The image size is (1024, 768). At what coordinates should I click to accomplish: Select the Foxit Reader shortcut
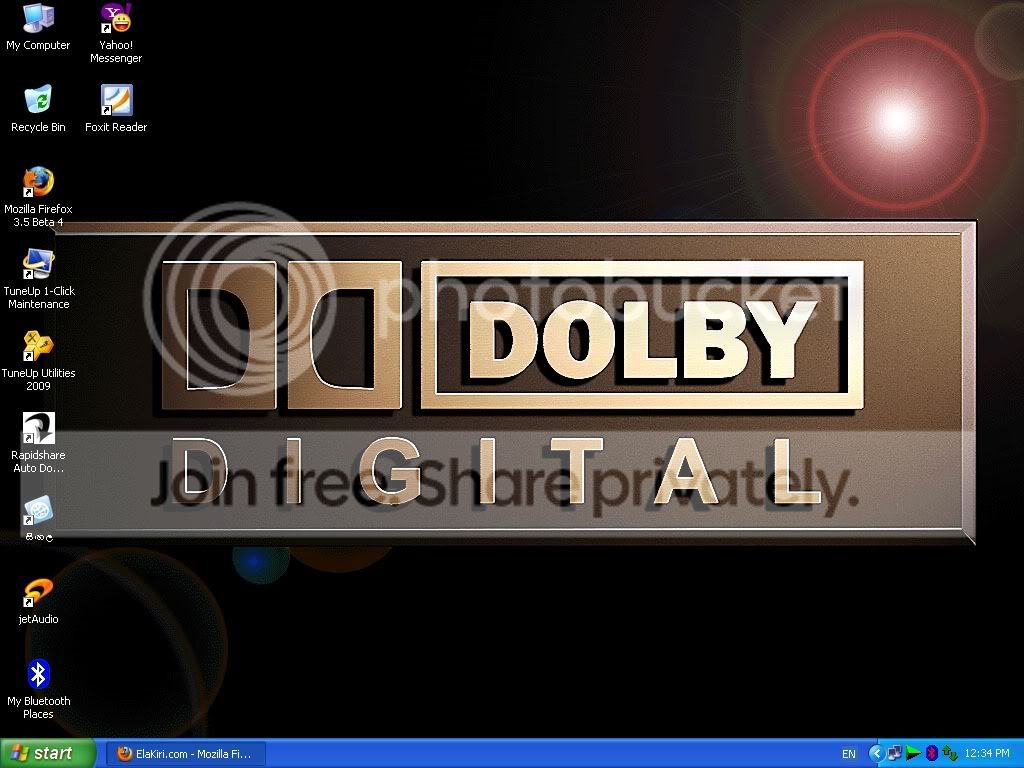coord(116,109)
